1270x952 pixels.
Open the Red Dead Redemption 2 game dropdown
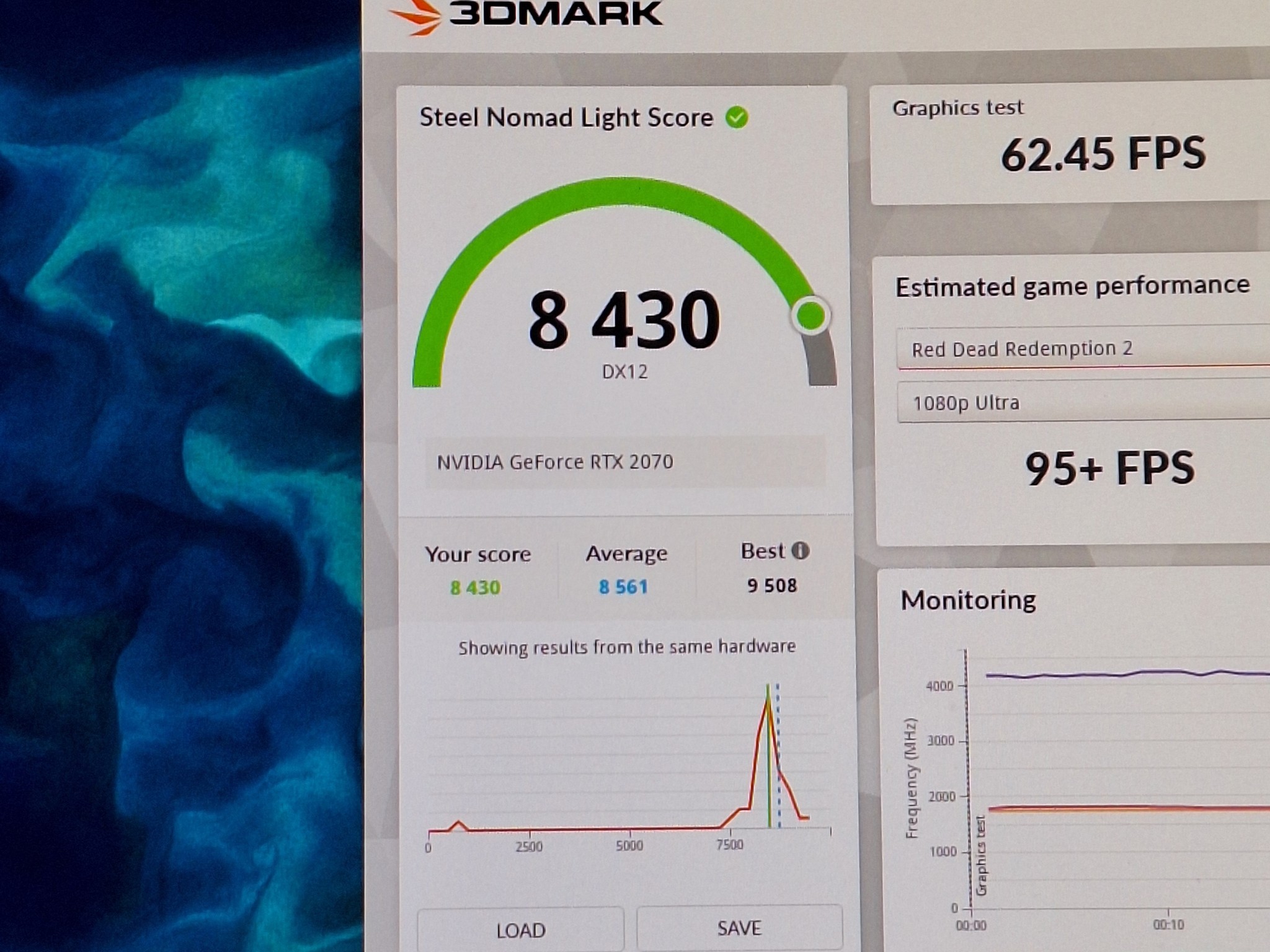pyautogui.click(x=1083, y=348)
